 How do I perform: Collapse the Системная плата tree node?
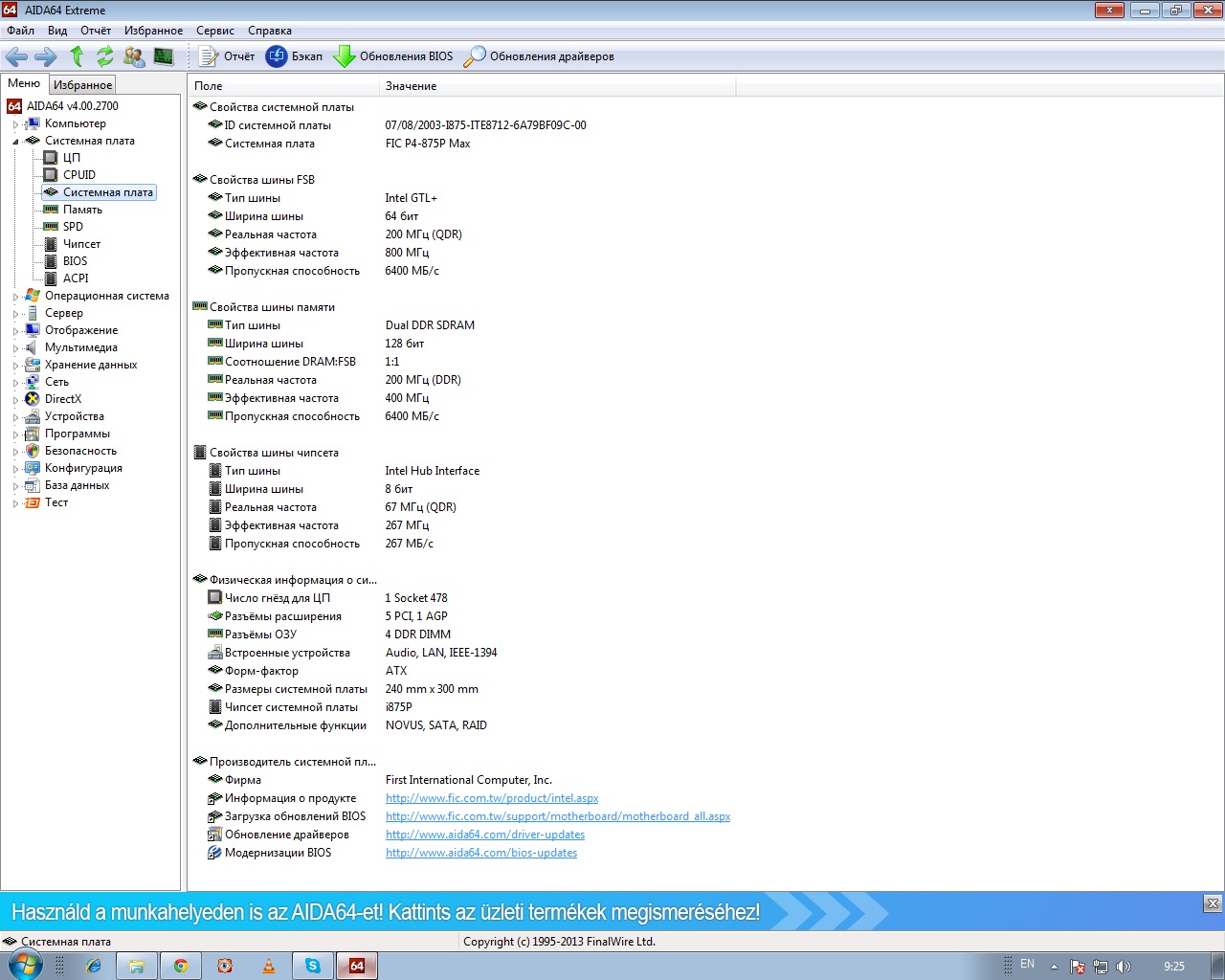pyautogui.click(x=15, y=142)
